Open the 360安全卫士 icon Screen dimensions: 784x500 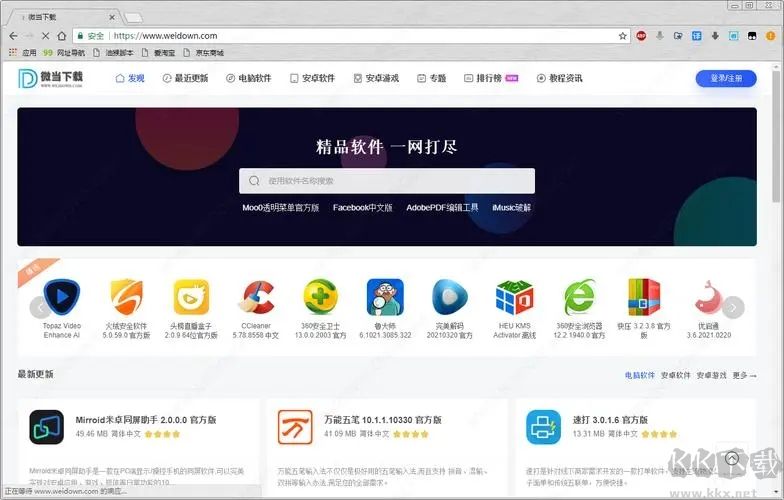(x=320, y=297)
